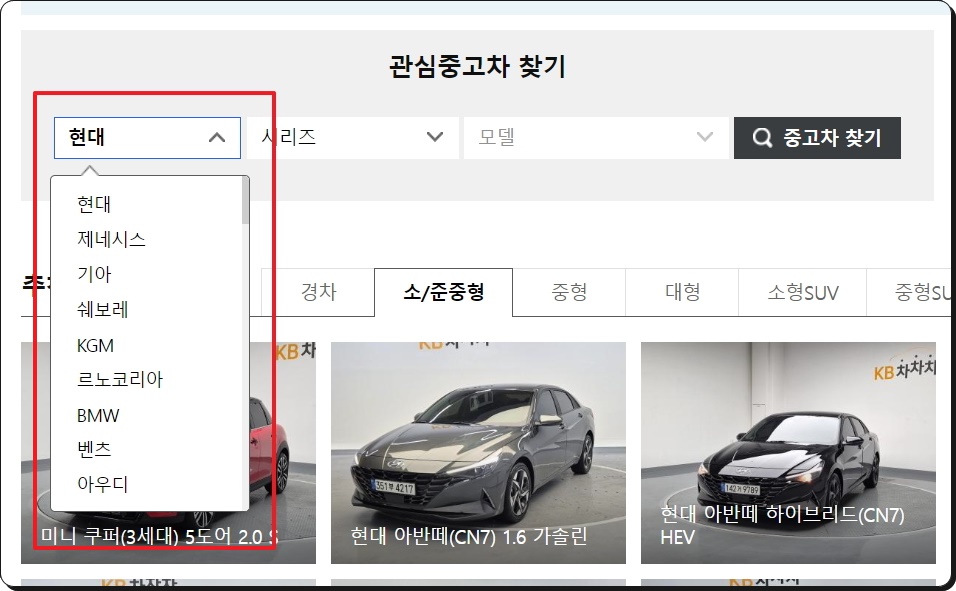Click the 중고차 찾기 search button
Screen dimensions: 956x591
(817, 138)
